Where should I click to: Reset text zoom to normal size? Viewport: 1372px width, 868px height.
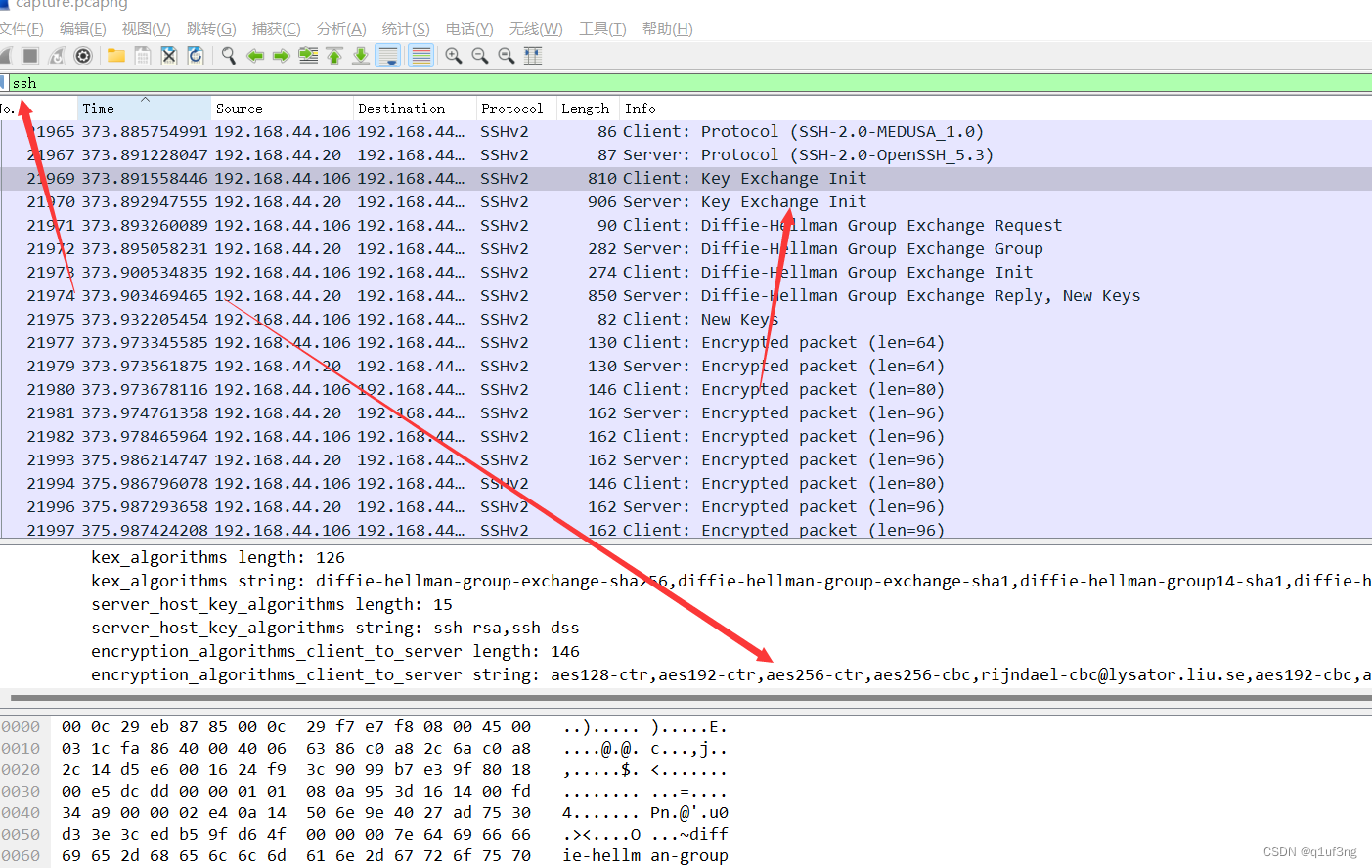point(507,56)
